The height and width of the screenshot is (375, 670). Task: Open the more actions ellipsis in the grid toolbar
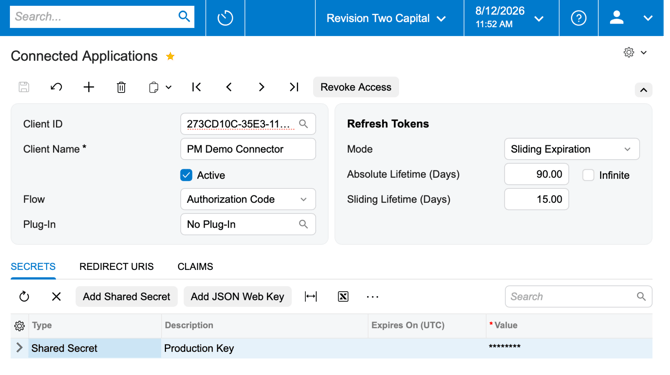[373, 296]
